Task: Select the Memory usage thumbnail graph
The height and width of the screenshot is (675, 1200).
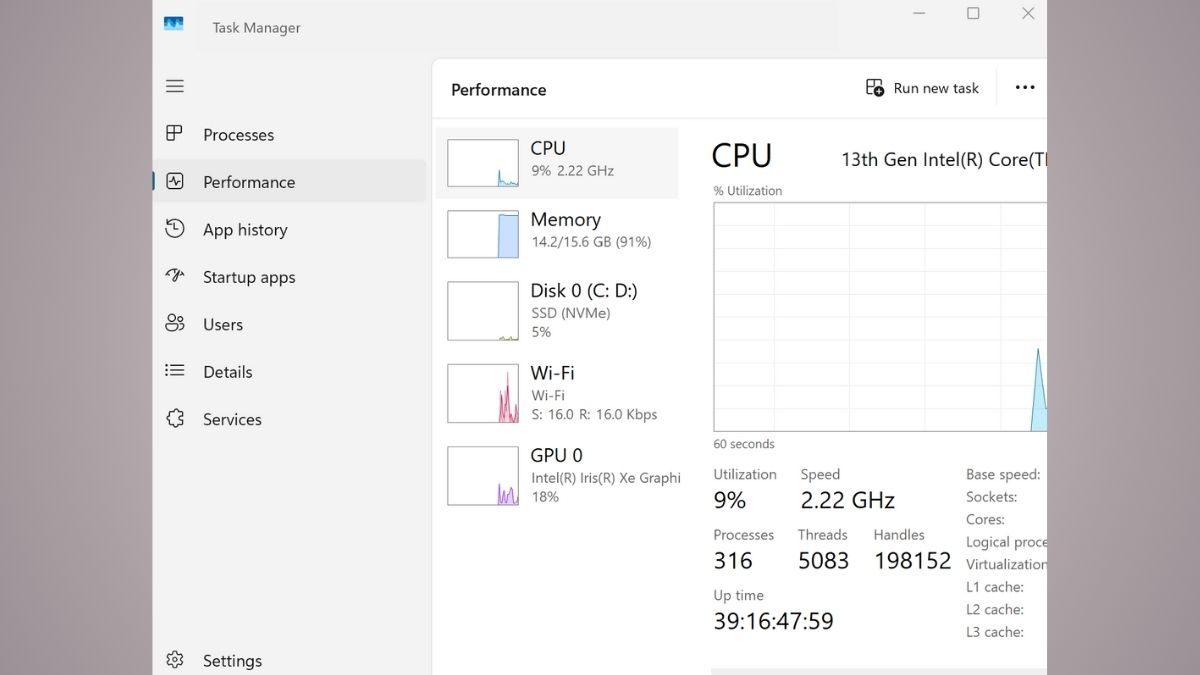Action: pyautogui.click(x=483, y=234)
